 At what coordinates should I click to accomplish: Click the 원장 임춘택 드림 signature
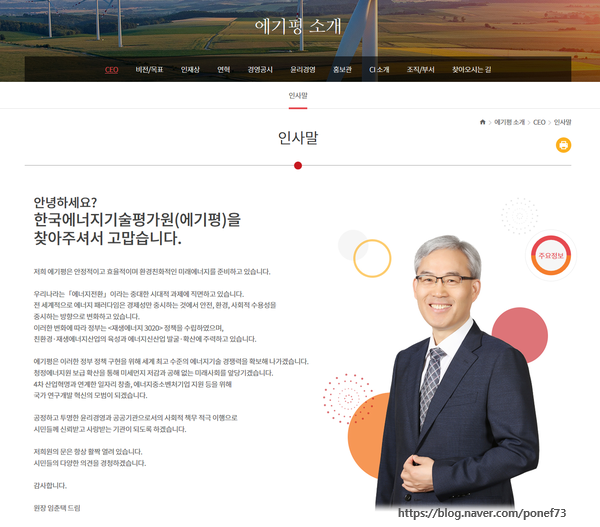(57, 508)
